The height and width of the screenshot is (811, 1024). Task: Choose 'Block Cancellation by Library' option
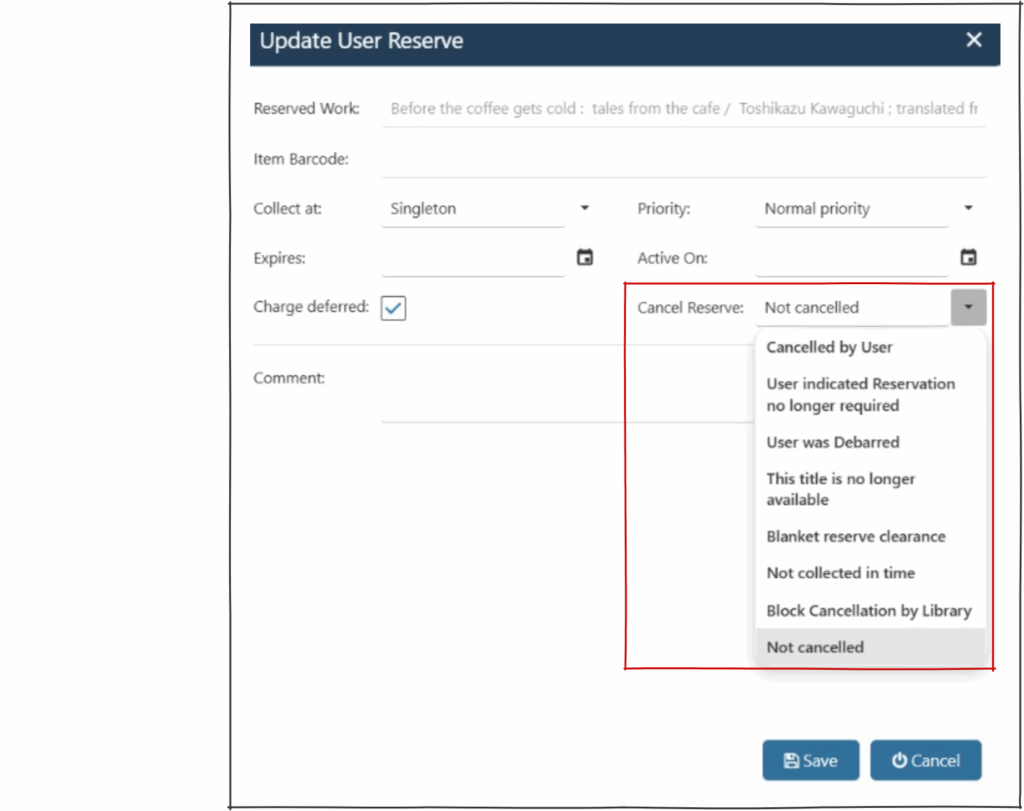pyautogui.click(x=868, y=610)
